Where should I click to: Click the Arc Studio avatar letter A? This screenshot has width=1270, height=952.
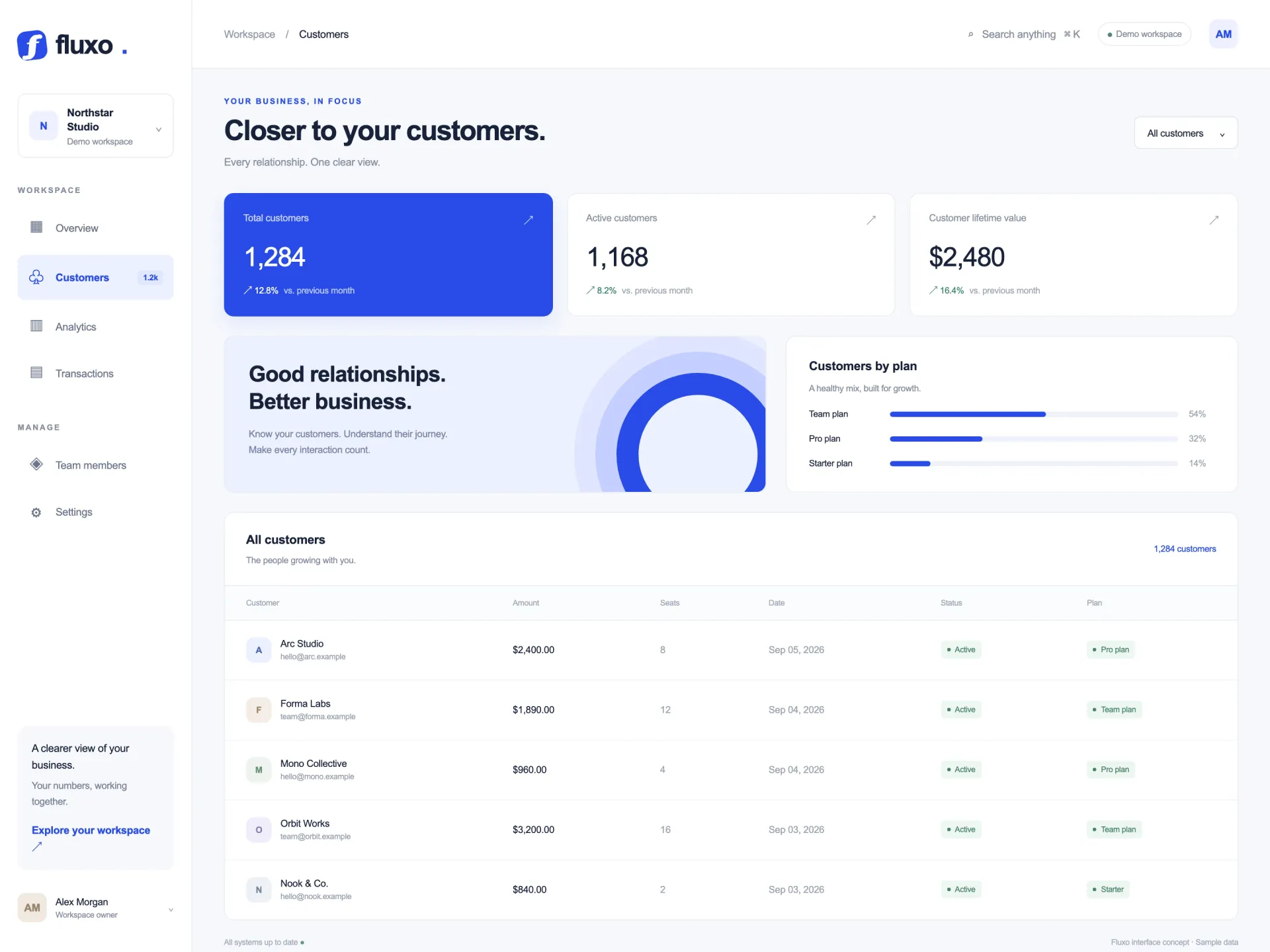pos(259,650)
